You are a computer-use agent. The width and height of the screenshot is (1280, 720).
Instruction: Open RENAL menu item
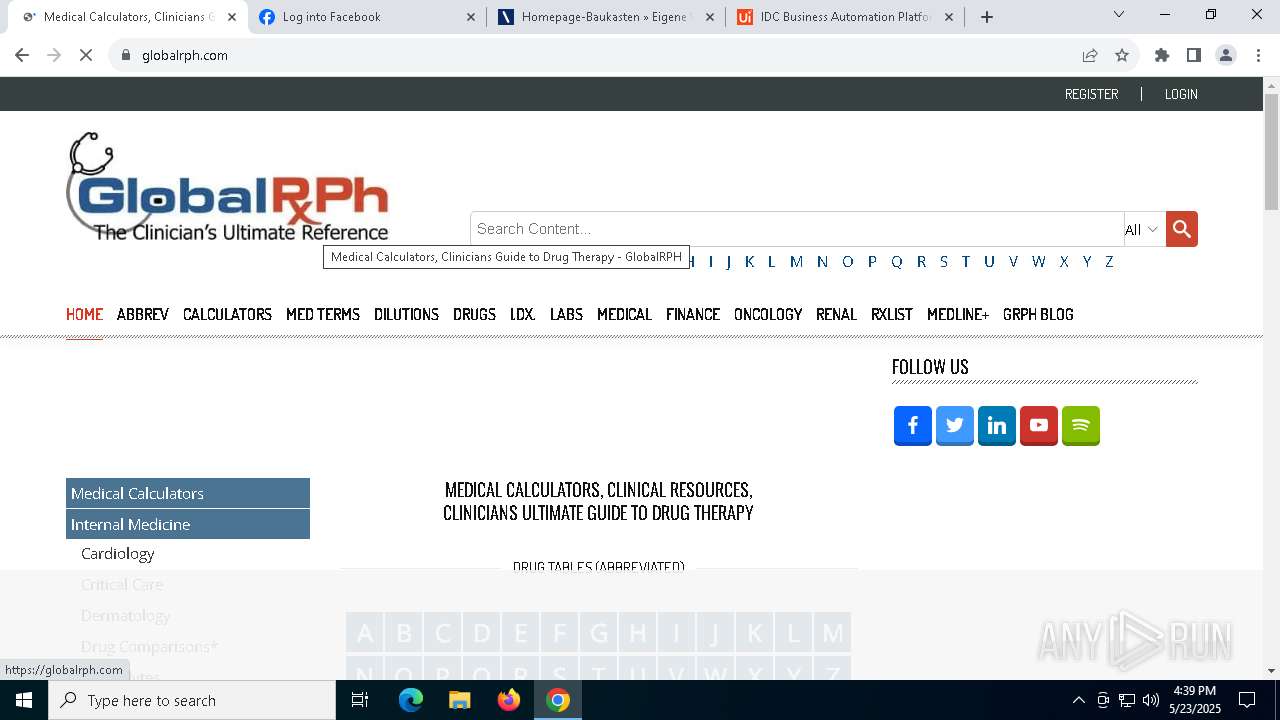click(x=836, y=314)
